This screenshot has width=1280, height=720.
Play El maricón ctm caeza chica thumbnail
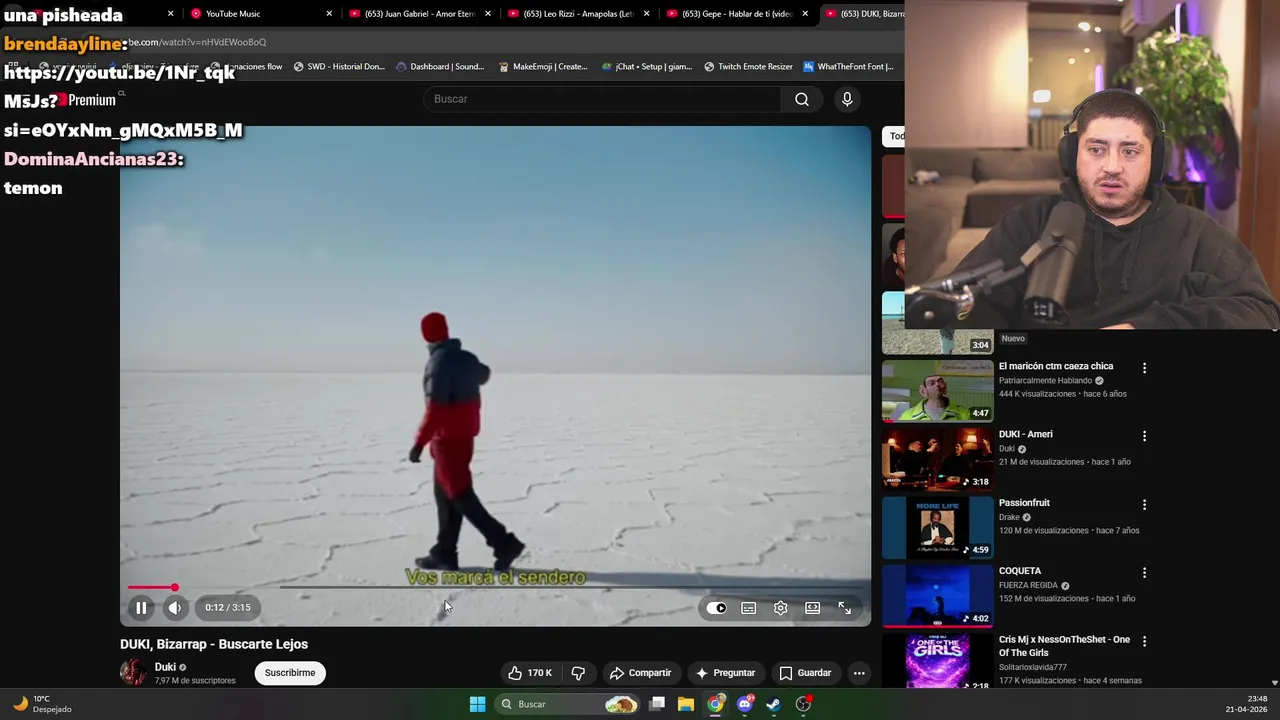tap(937, 390)
